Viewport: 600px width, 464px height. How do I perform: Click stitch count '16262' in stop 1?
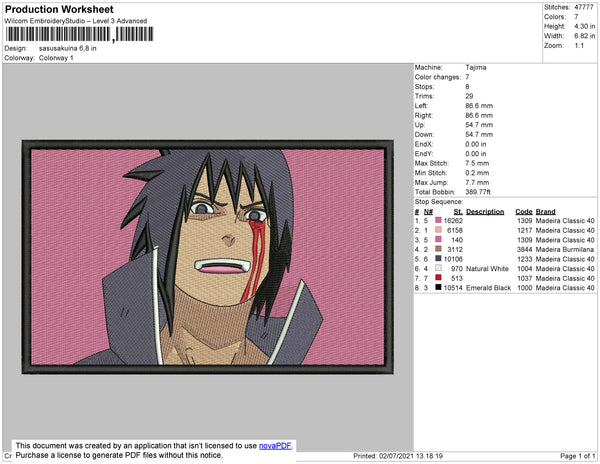click(x=453, y=221)
